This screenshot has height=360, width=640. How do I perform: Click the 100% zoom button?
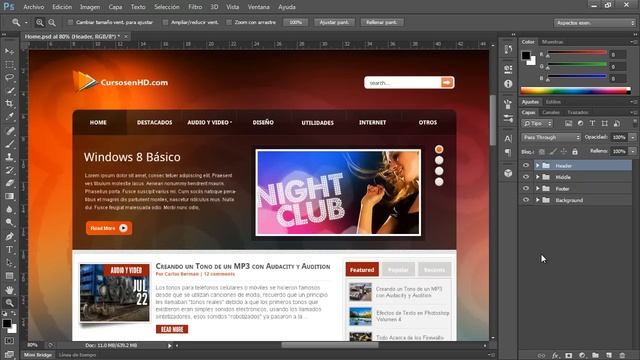tap(296, 22)
